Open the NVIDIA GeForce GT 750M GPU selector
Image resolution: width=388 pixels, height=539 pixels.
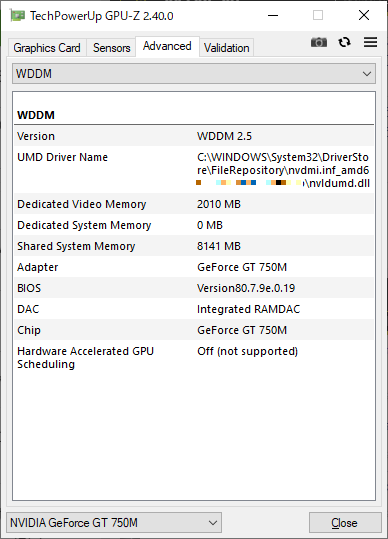(x=114, y=523)
